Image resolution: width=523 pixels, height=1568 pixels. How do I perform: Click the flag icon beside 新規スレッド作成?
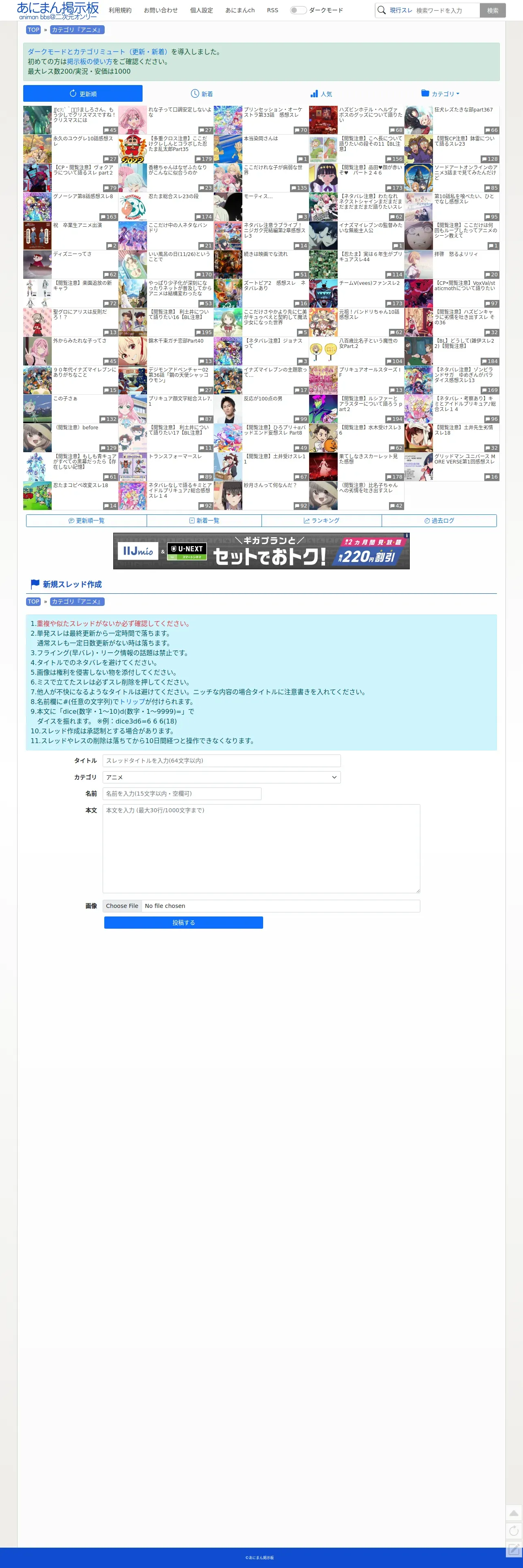35,584
